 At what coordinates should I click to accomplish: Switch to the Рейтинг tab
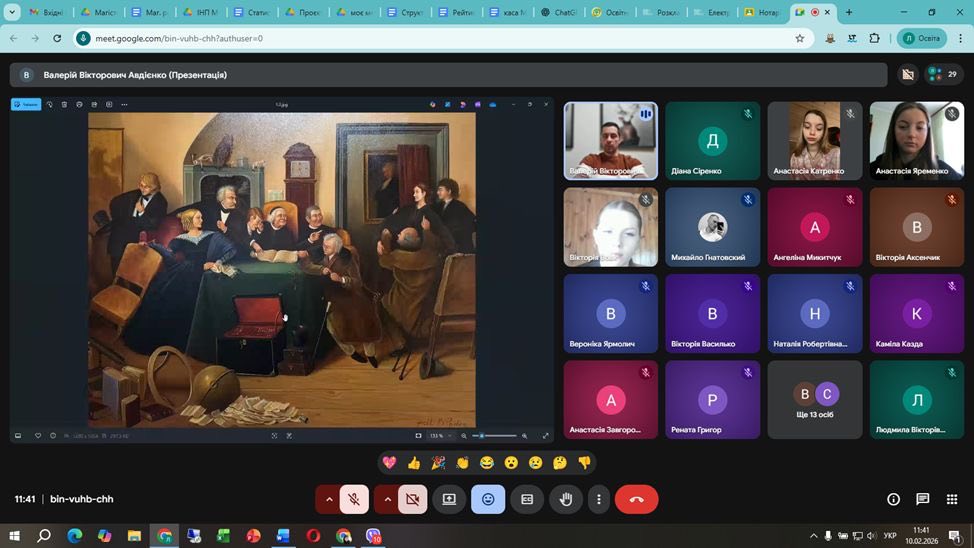455,12
